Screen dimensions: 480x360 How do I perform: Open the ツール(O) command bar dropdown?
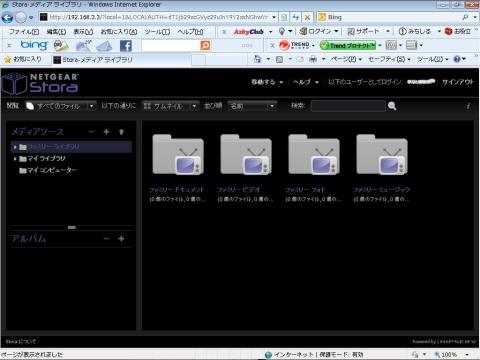pyautogui.click(x=432, y=59)
